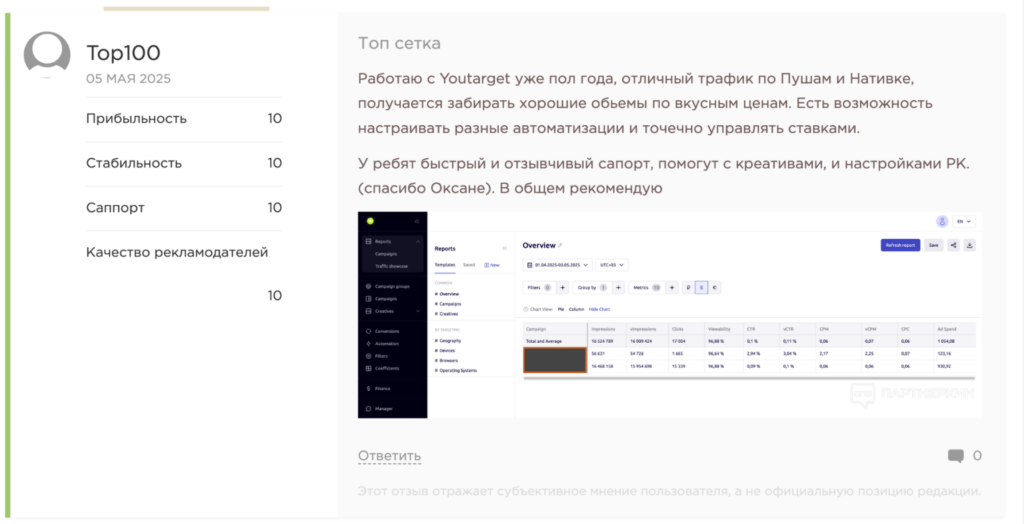This screenshot has width=1024, height=524.
Task: Click the Саппорт rating row
Action: tap(184, 208)
